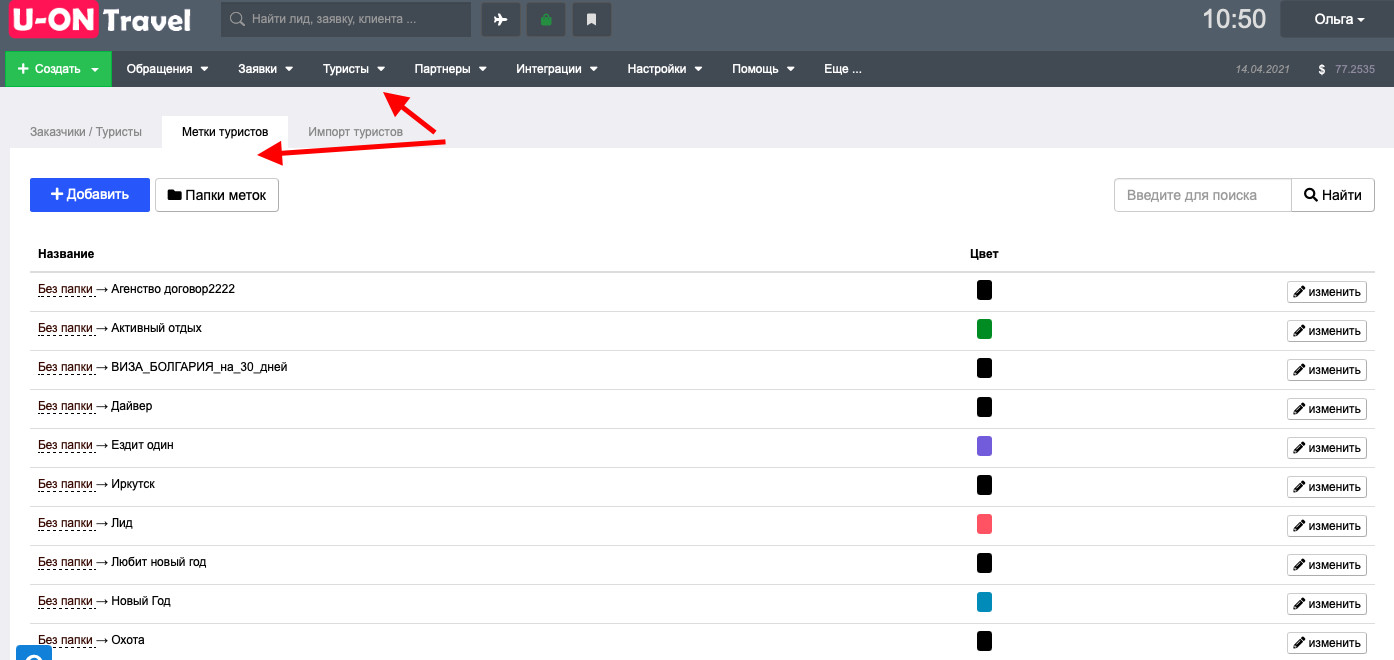This screenshot has height=660, width=1394.
Task: Open the Создать green dropdown button
Action: 58,69
